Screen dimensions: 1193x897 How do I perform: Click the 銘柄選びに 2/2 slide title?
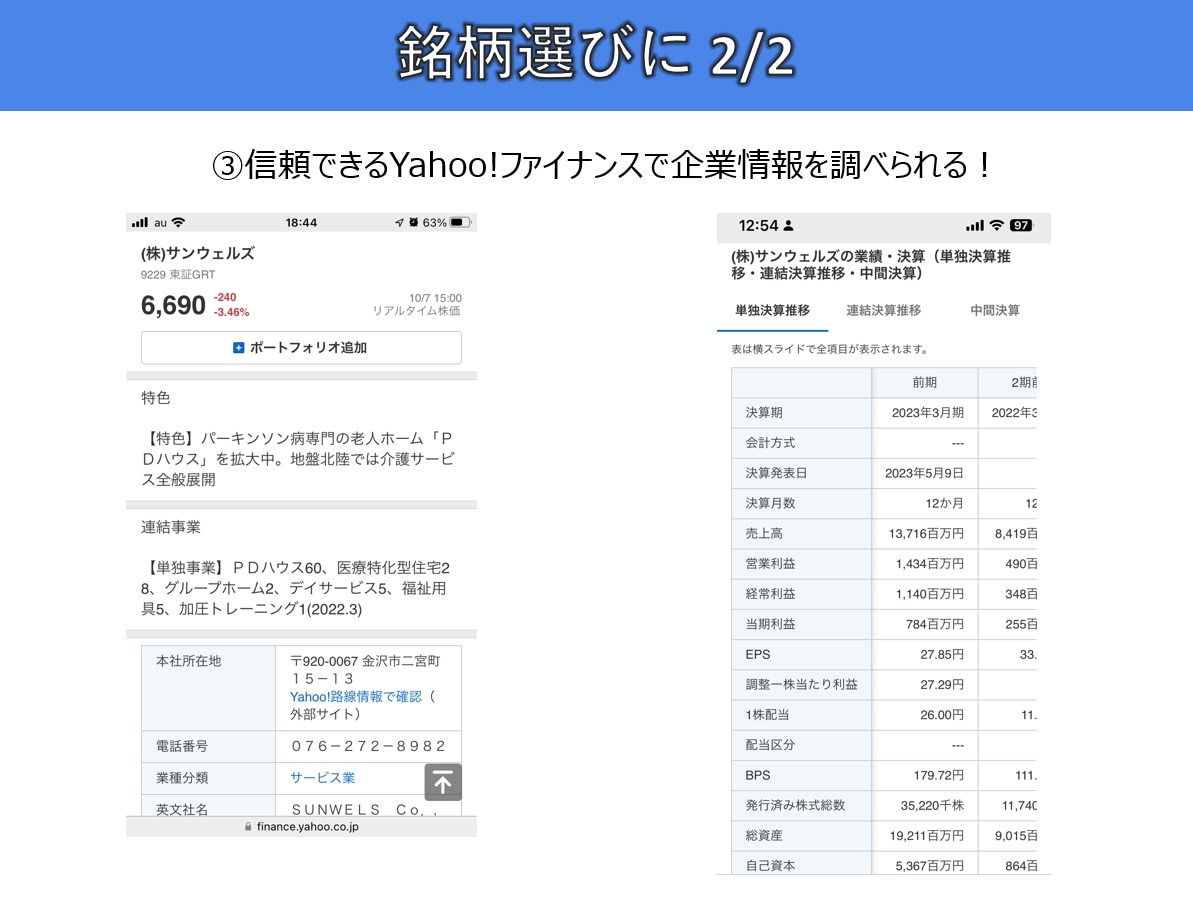(x=596, y=53)
